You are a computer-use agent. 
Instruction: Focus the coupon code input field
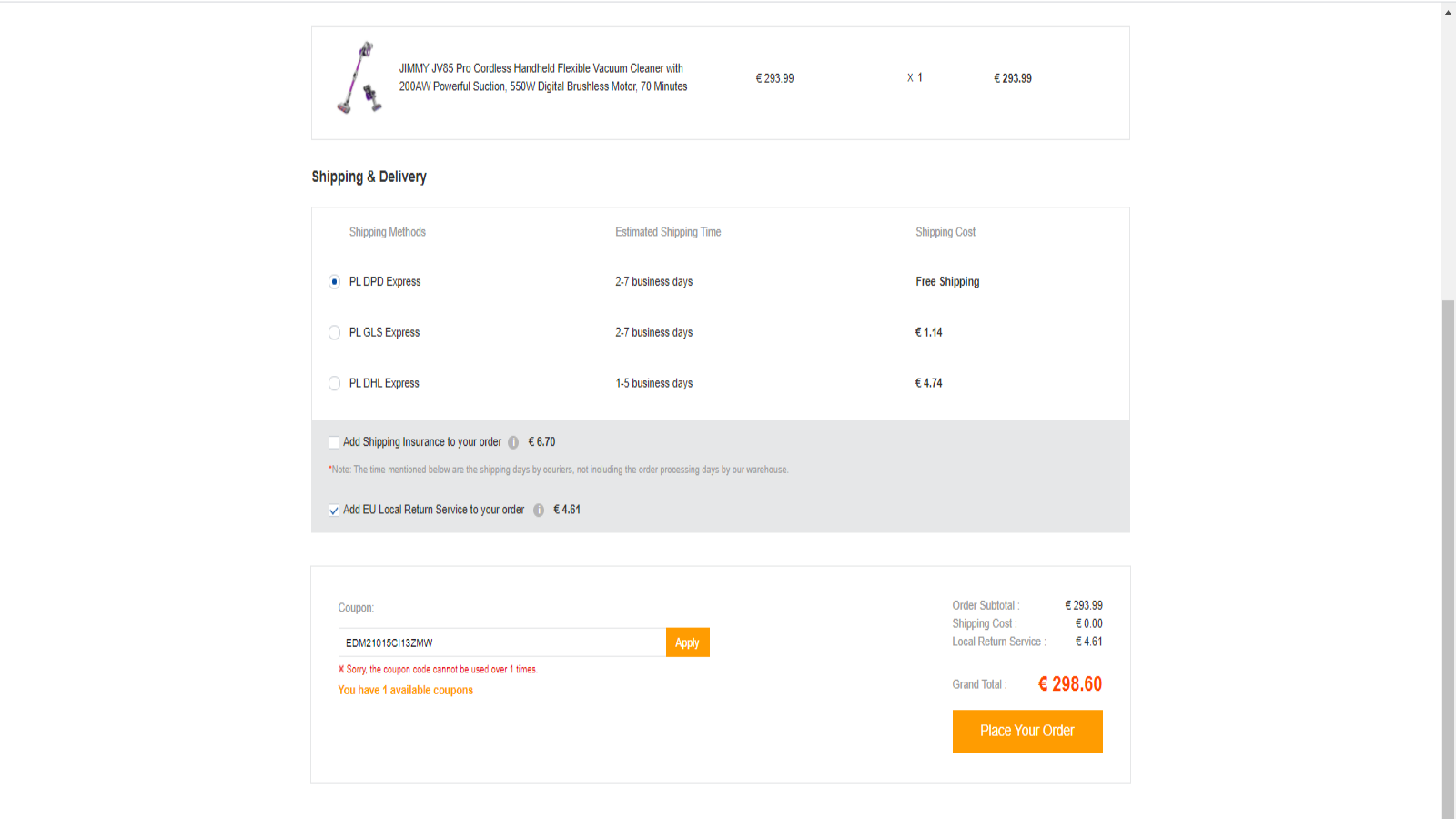click(501, 642)
